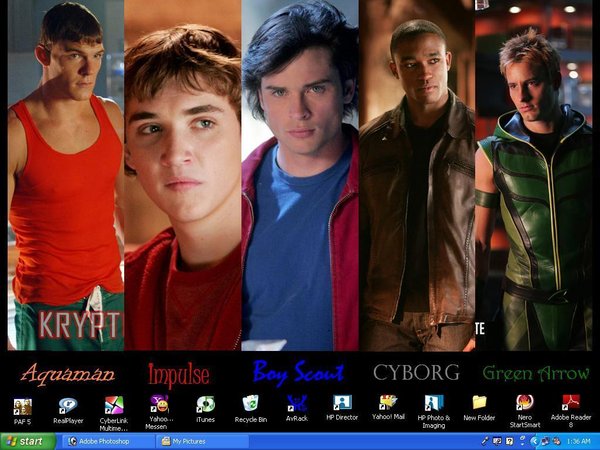Click the 1:36 AM taskbar clock
Screen dimensions: 600x450
tap(579, 442)
